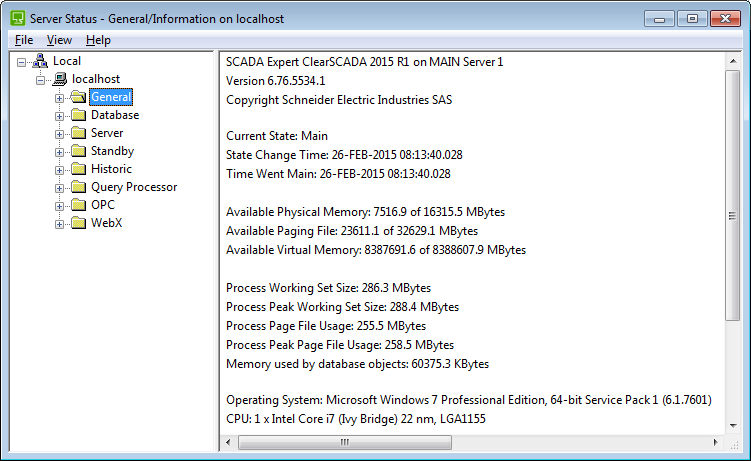
Task: Click the Server Status title bar icon
Action: [x=18, y=19]
